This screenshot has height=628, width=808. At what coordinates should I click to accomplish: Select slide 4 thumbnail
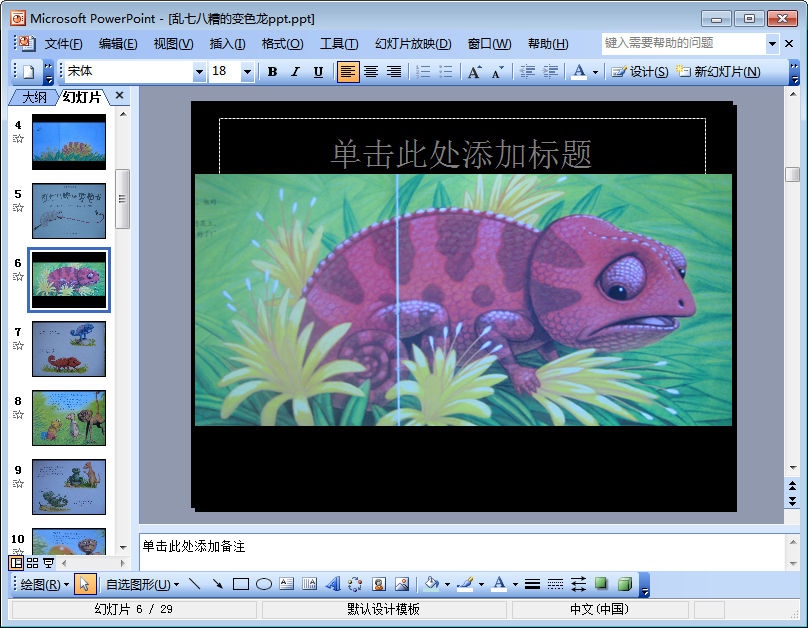pyautogui.click(x=69, y=142)
